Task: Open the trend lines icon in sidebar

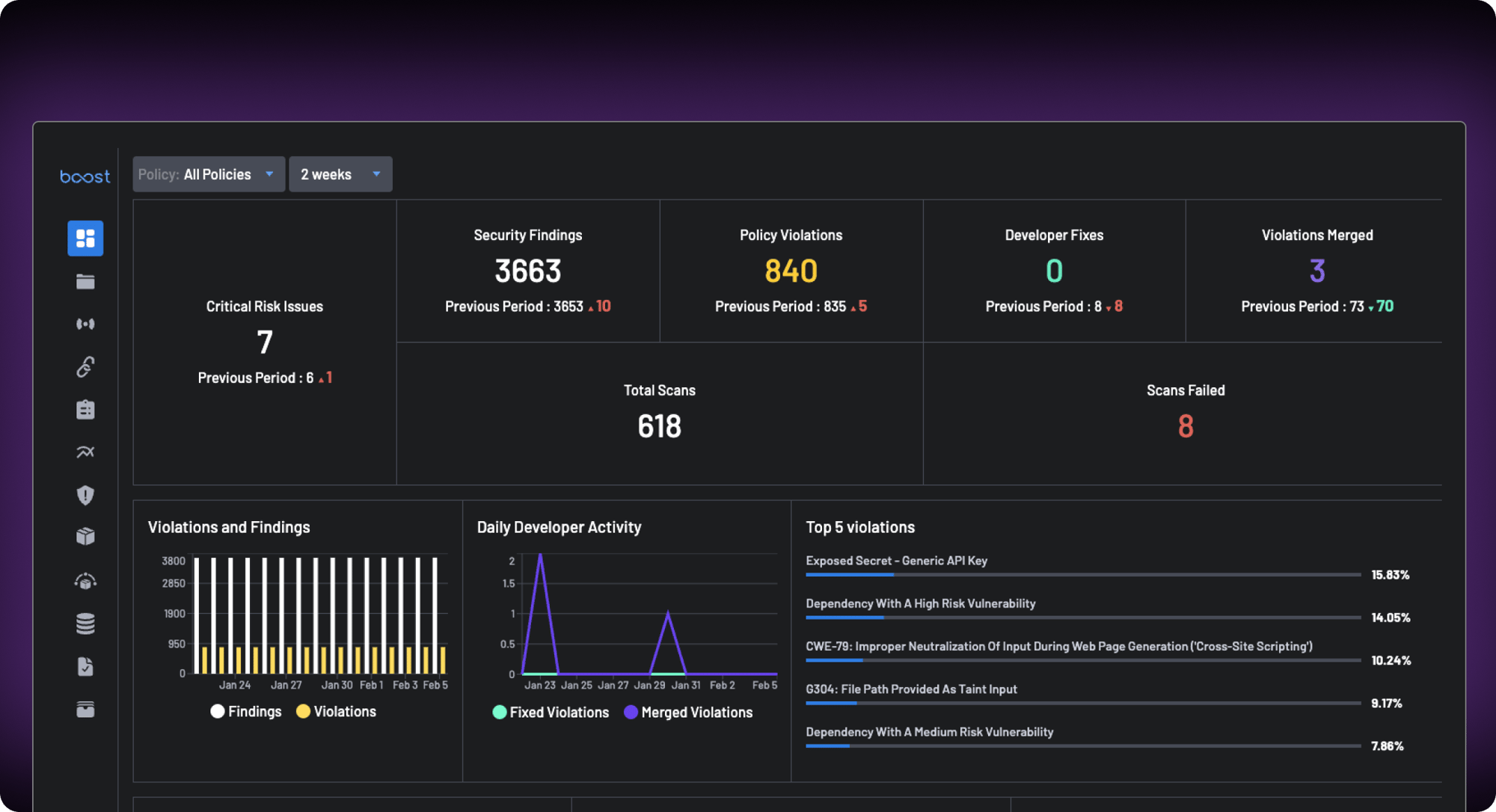Action: (85, 452)
